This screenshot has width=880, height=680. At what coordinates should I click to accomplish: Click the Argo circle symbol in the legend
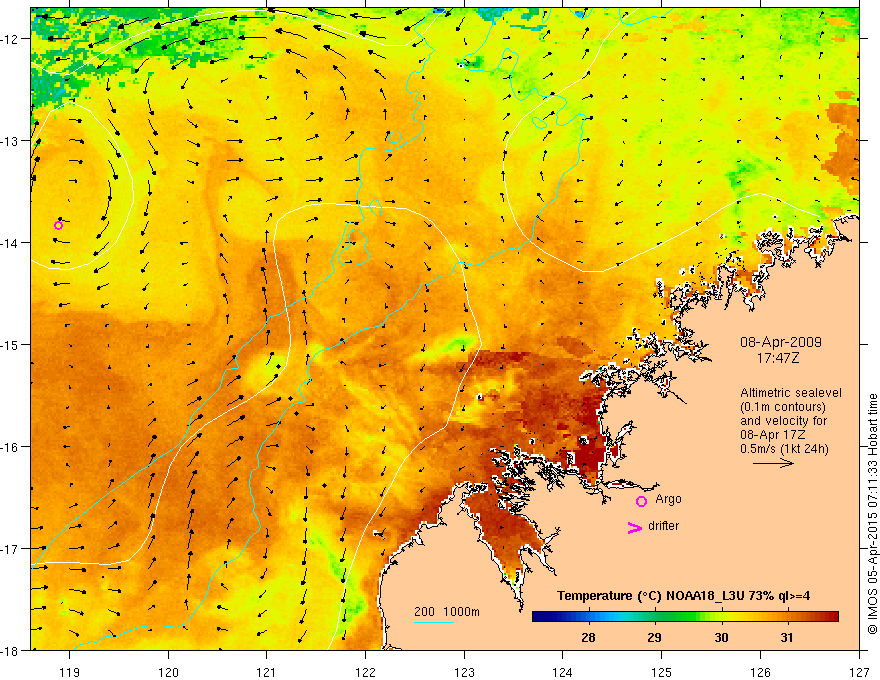tap(641, 501)
